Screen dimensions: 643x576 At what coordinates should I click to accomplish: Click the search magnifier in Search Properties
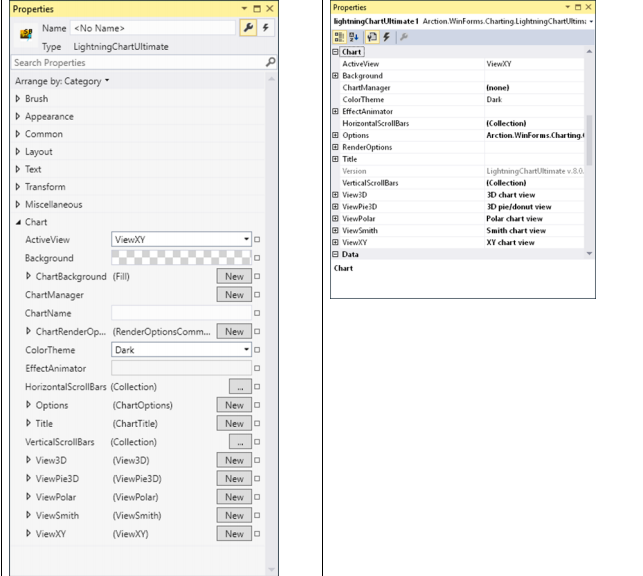click(x=270, y=62)
